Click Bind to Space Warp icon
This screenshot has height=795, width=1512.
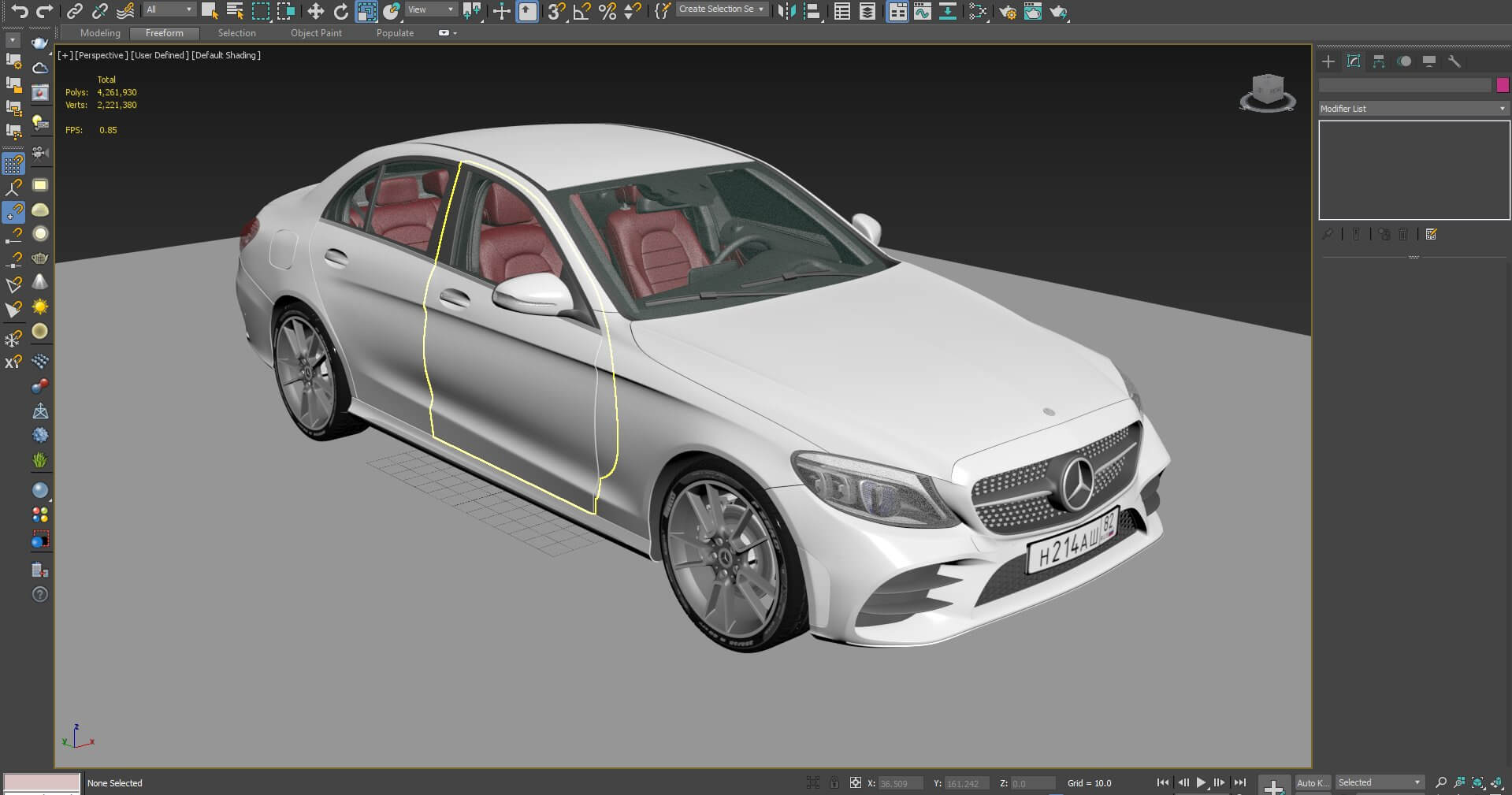click(x=125, y=11)
